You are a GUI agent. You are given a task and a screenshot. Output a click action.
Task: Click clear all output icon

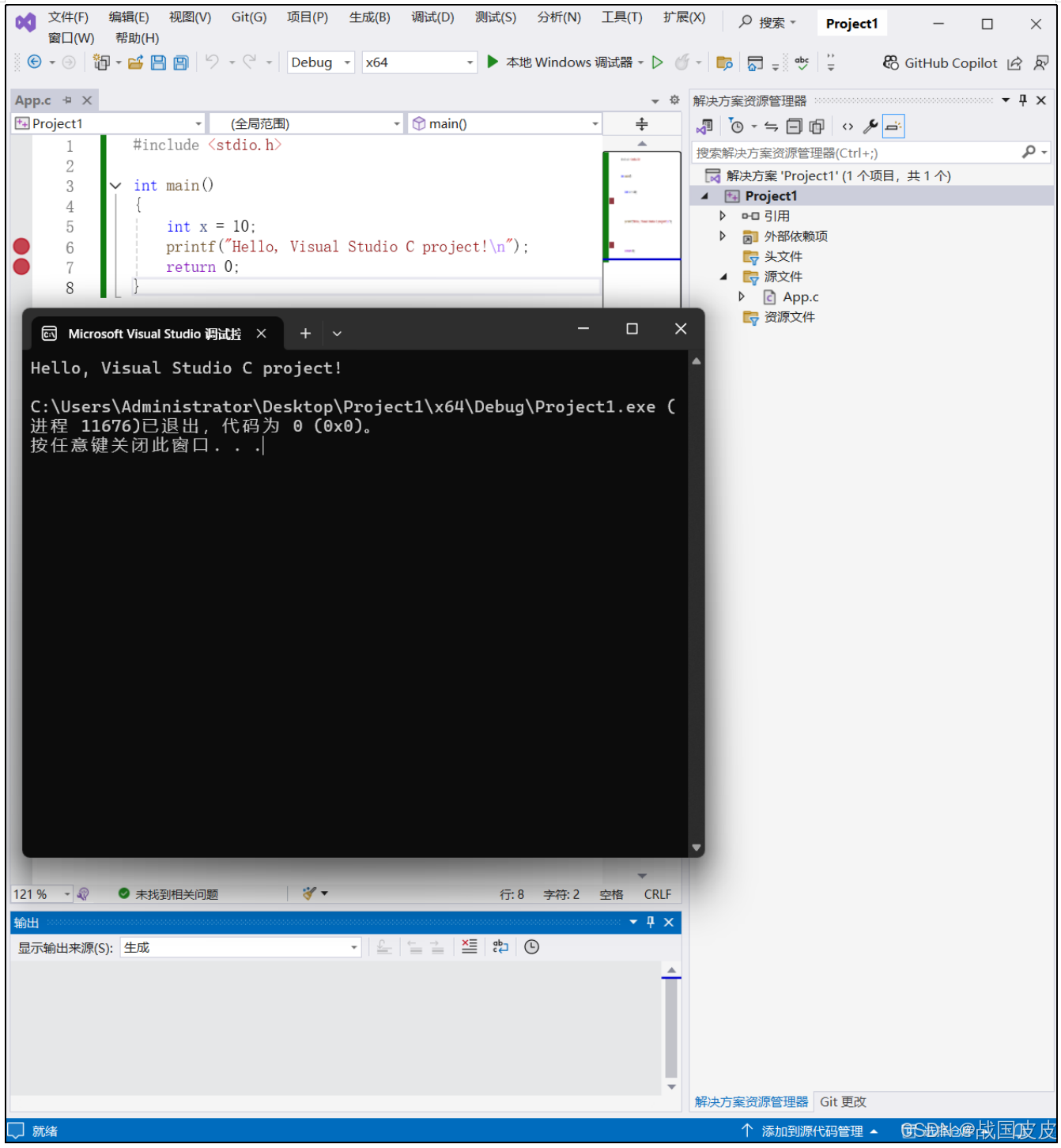[x=470, y=947]
